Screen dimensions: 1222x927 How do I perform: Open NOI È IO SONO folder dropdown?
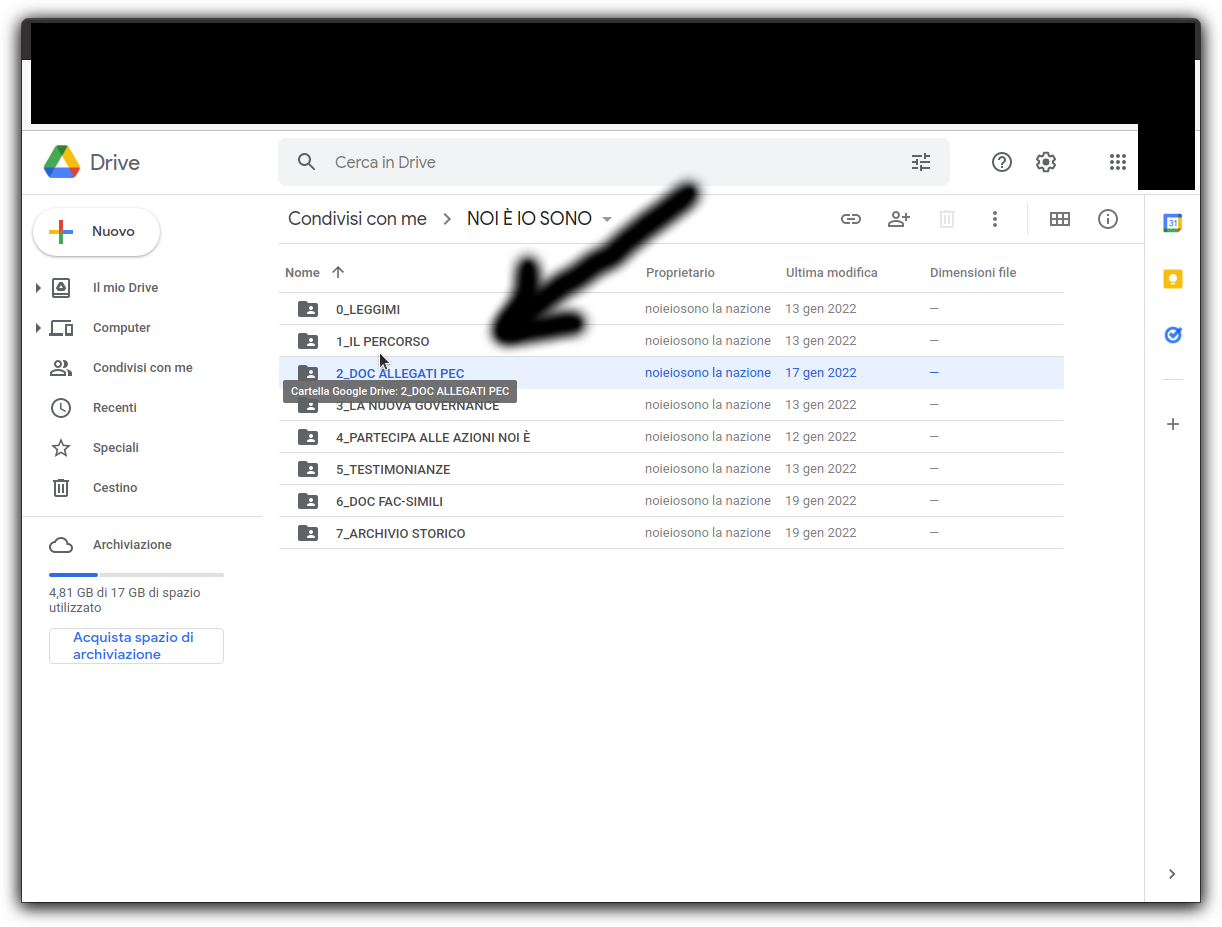pyautogui.click(x=607, y=220)
